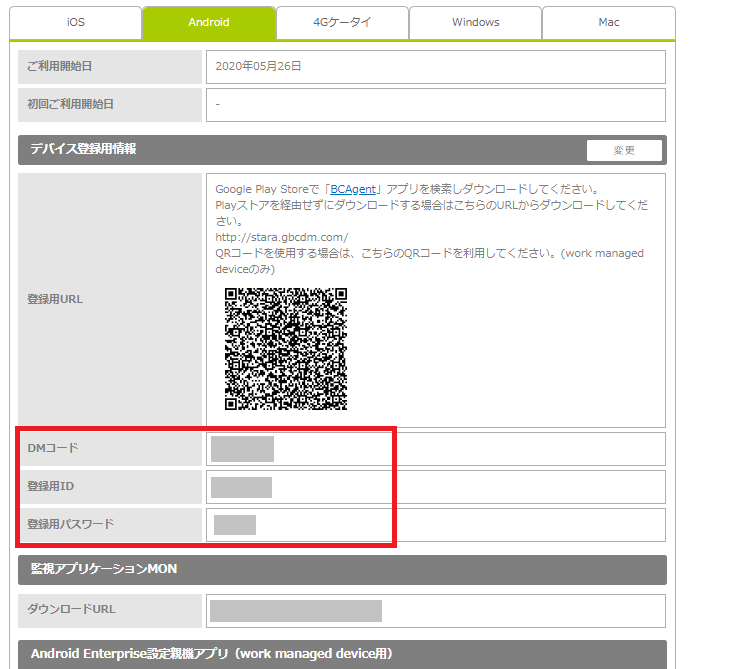Select the ご利用開始日 date value field
The image size is (739, 669).
(x=435, y=67)
